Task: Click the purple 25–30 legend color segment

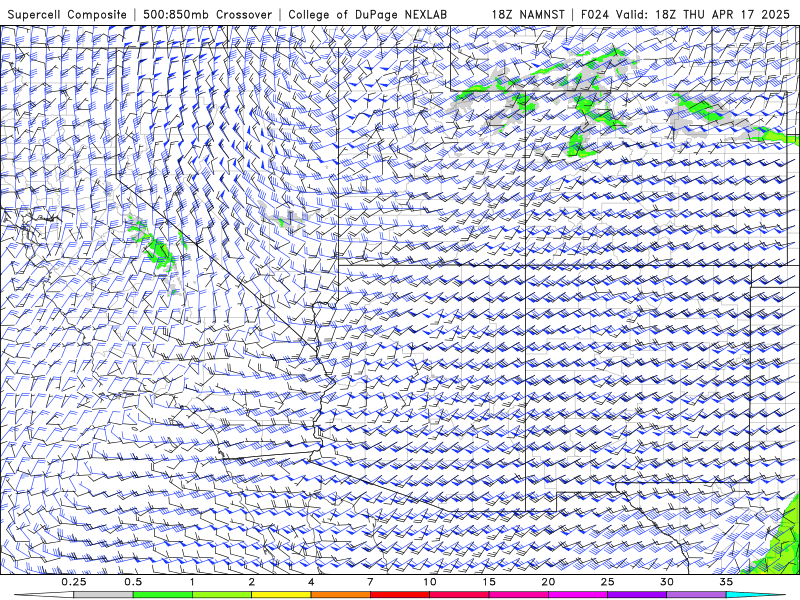Action: (x=637, y=595)
